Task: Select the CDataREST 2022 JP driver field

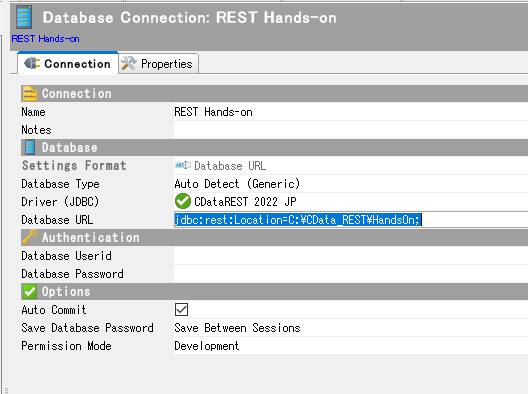Action: coord(351,202)
